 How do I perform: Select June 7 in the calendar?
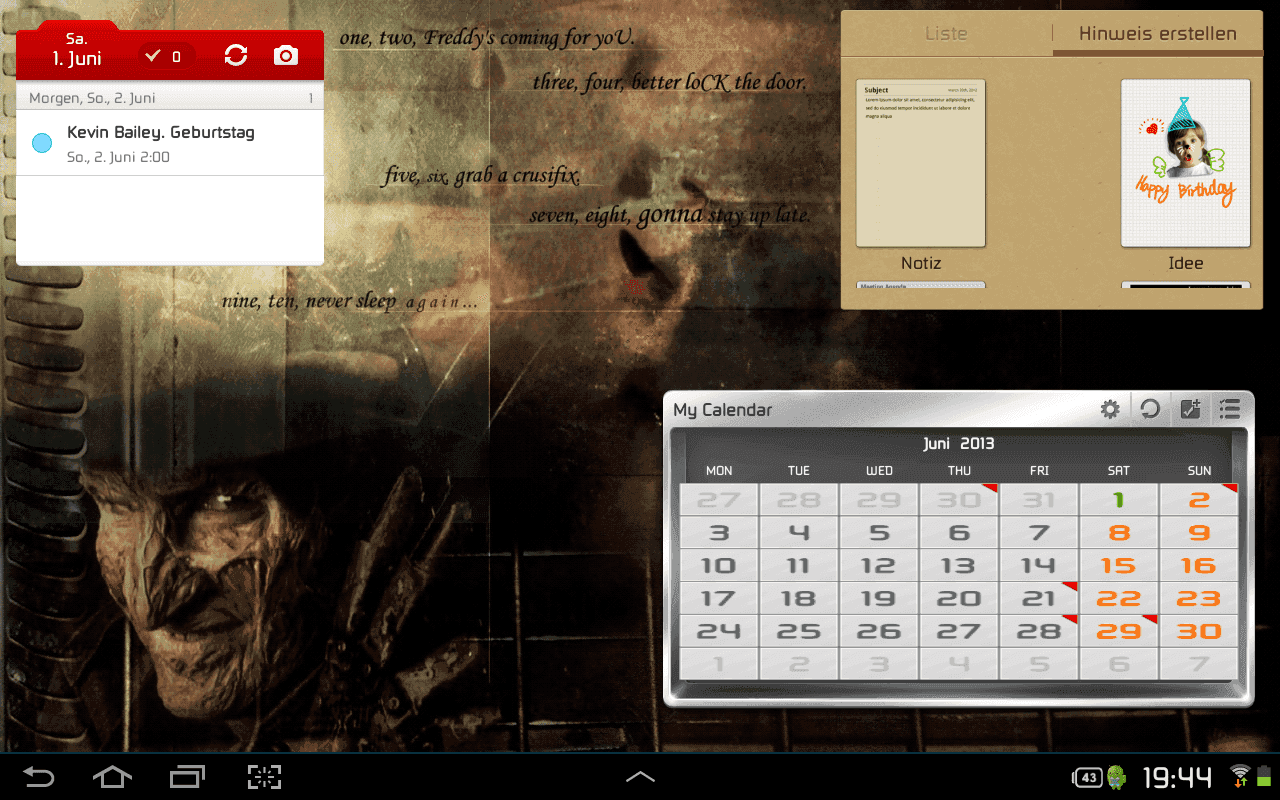(x=1039, y=533)
